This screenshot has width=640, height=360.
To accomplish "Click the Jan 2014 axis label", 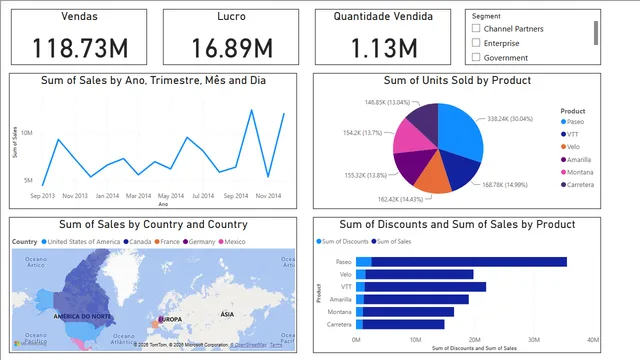I will click(107, 196).
